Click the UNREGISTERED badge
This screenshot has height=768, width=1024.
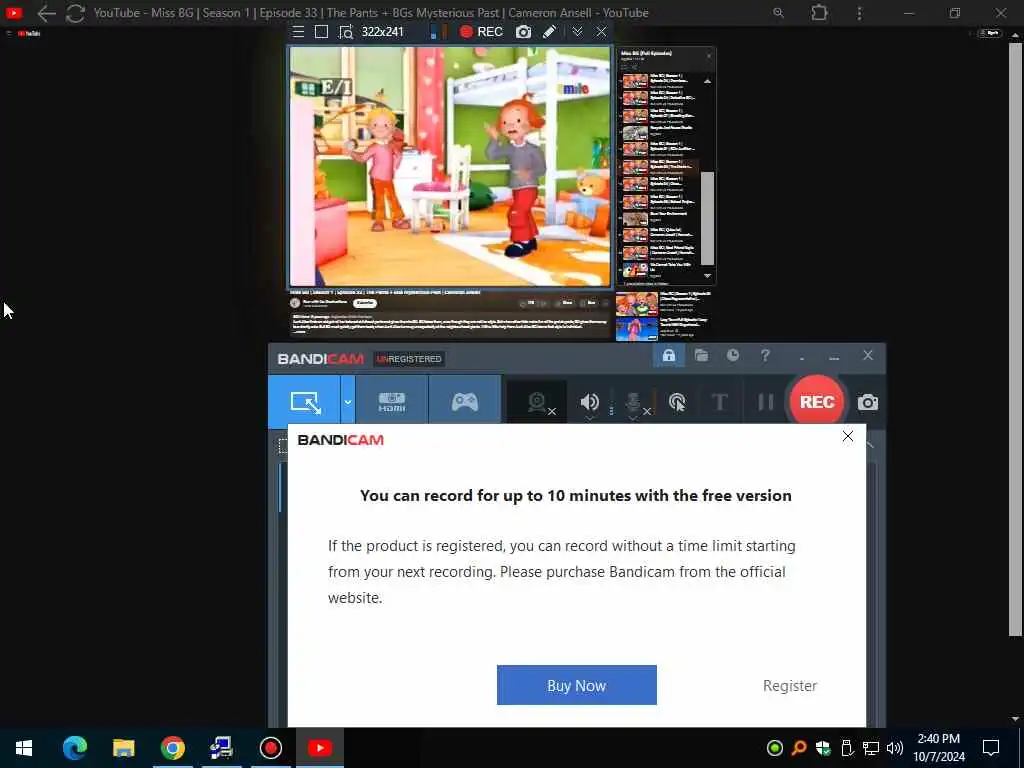pos(409,359)
